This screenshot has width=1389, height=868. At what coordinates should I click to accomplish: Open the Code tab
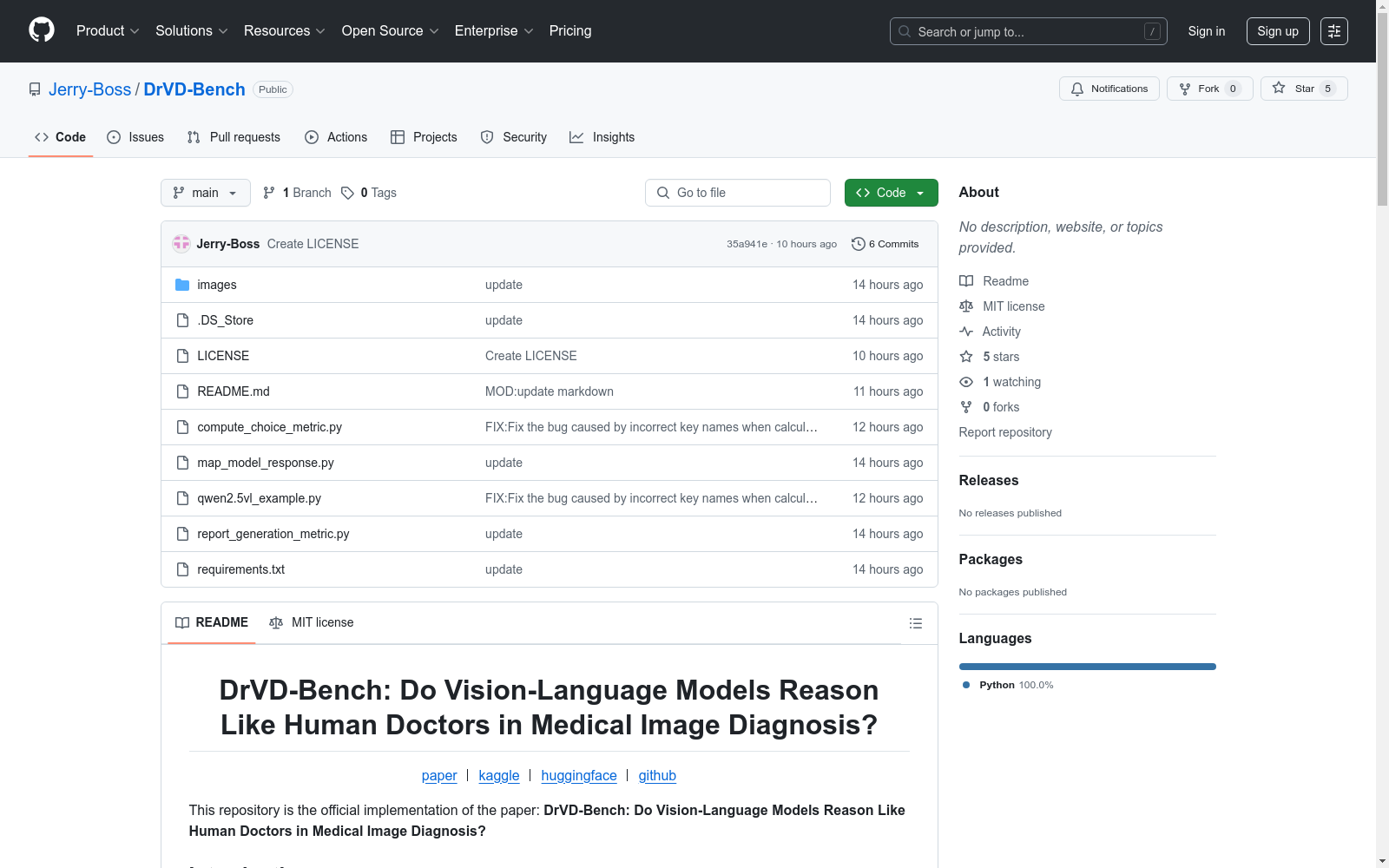[x=60, y=137]
